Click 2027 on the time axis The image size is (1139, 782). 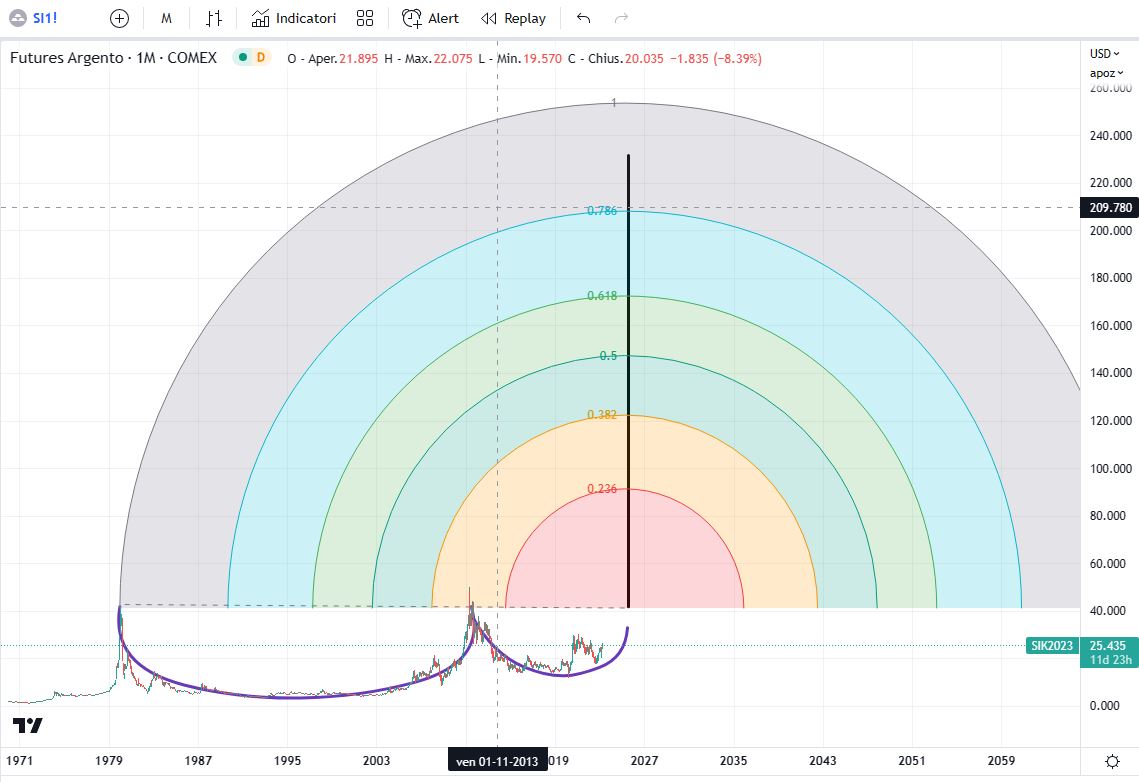[x=644, y=760]
